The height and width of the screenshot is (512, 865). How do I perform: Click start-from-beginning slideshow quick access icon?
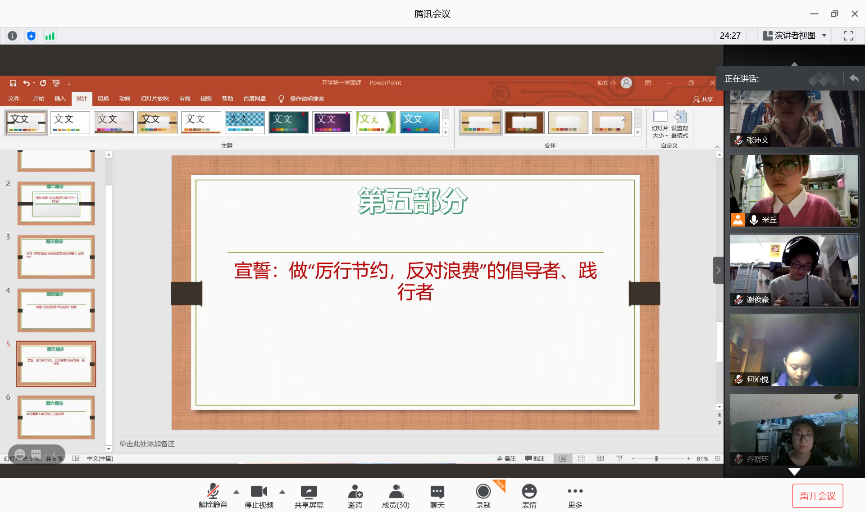[x=56, y=83]
